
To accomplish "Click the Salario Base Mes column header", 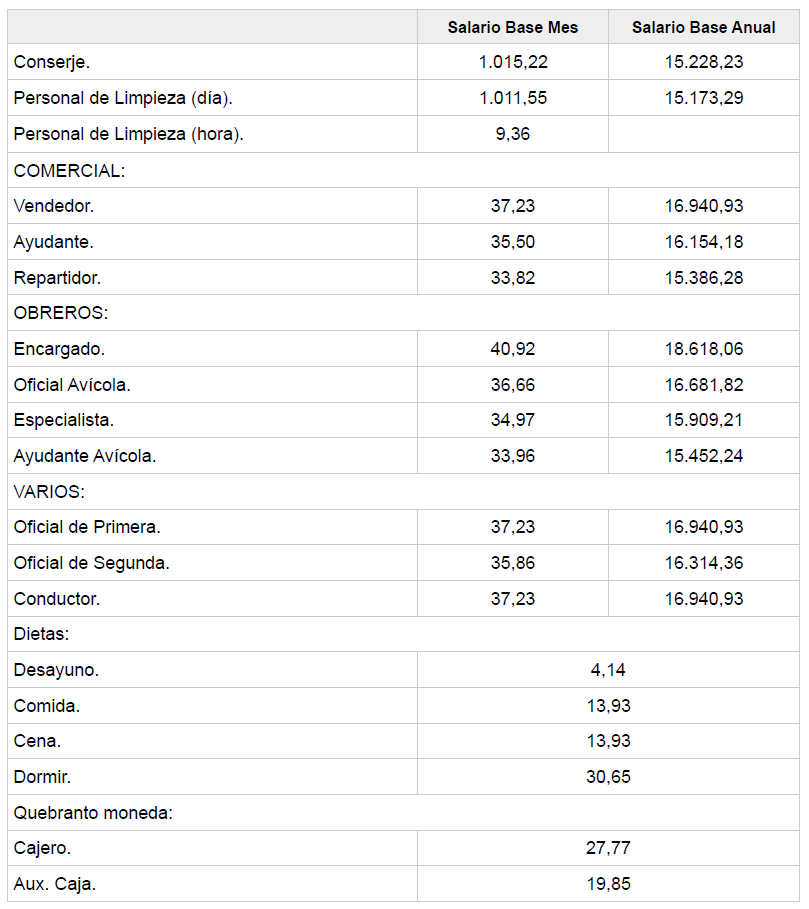I will 513,27.
